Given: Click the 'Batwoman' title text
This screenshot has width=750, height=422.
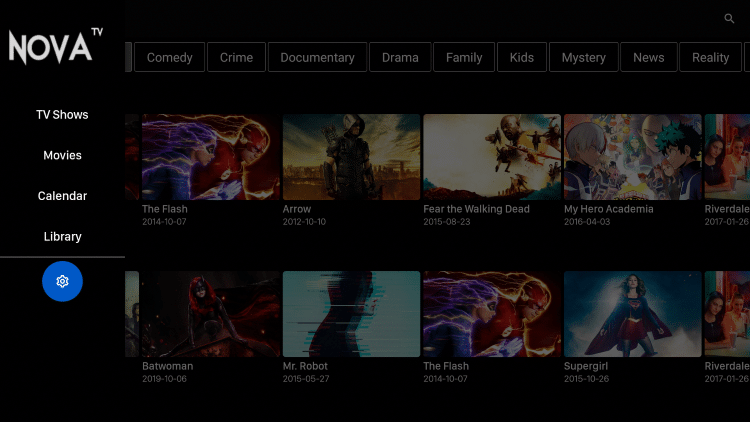Looking at the screenshot, I should (167, 366).
